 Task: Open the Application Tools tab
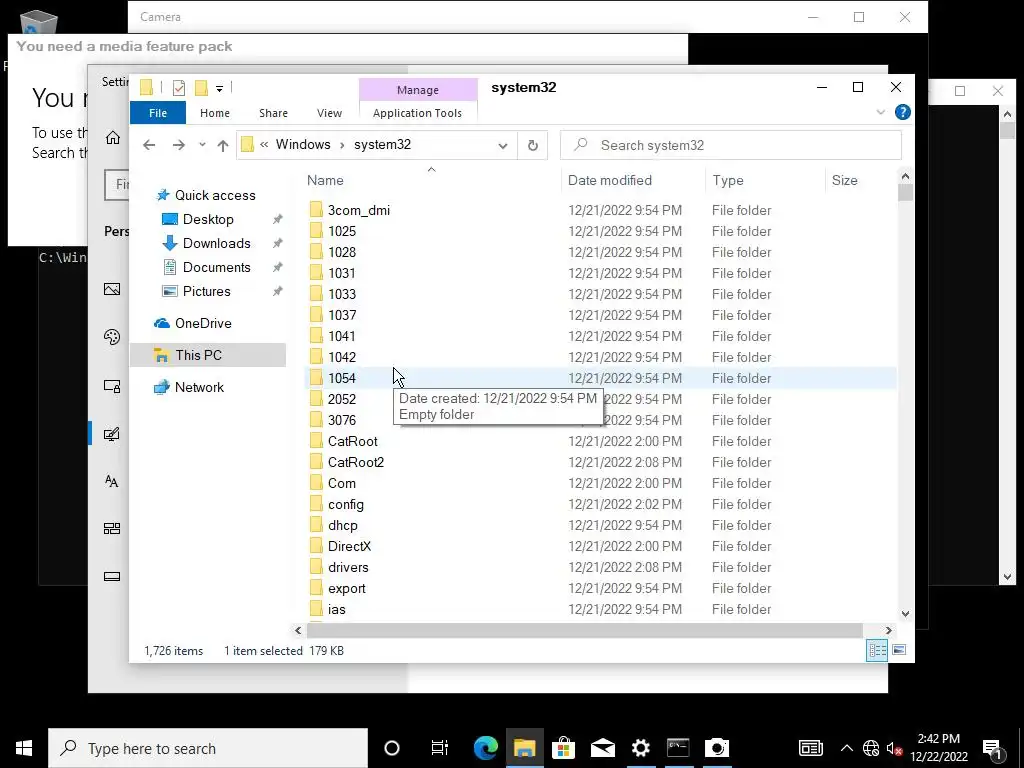(x=417, y=113)
